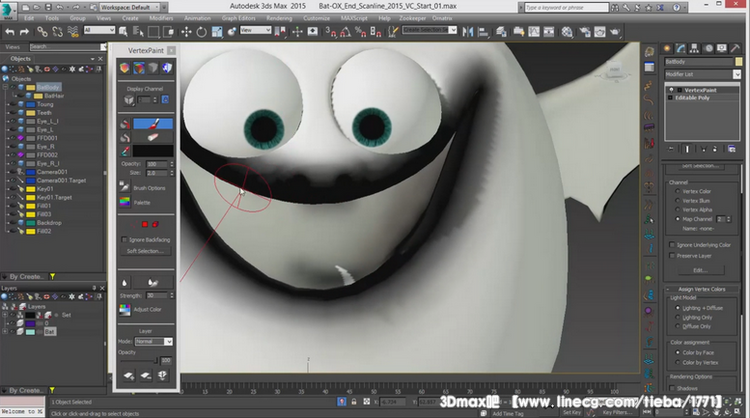750x418 pixels.
Task: Open the Palette button
Action: 124,202
